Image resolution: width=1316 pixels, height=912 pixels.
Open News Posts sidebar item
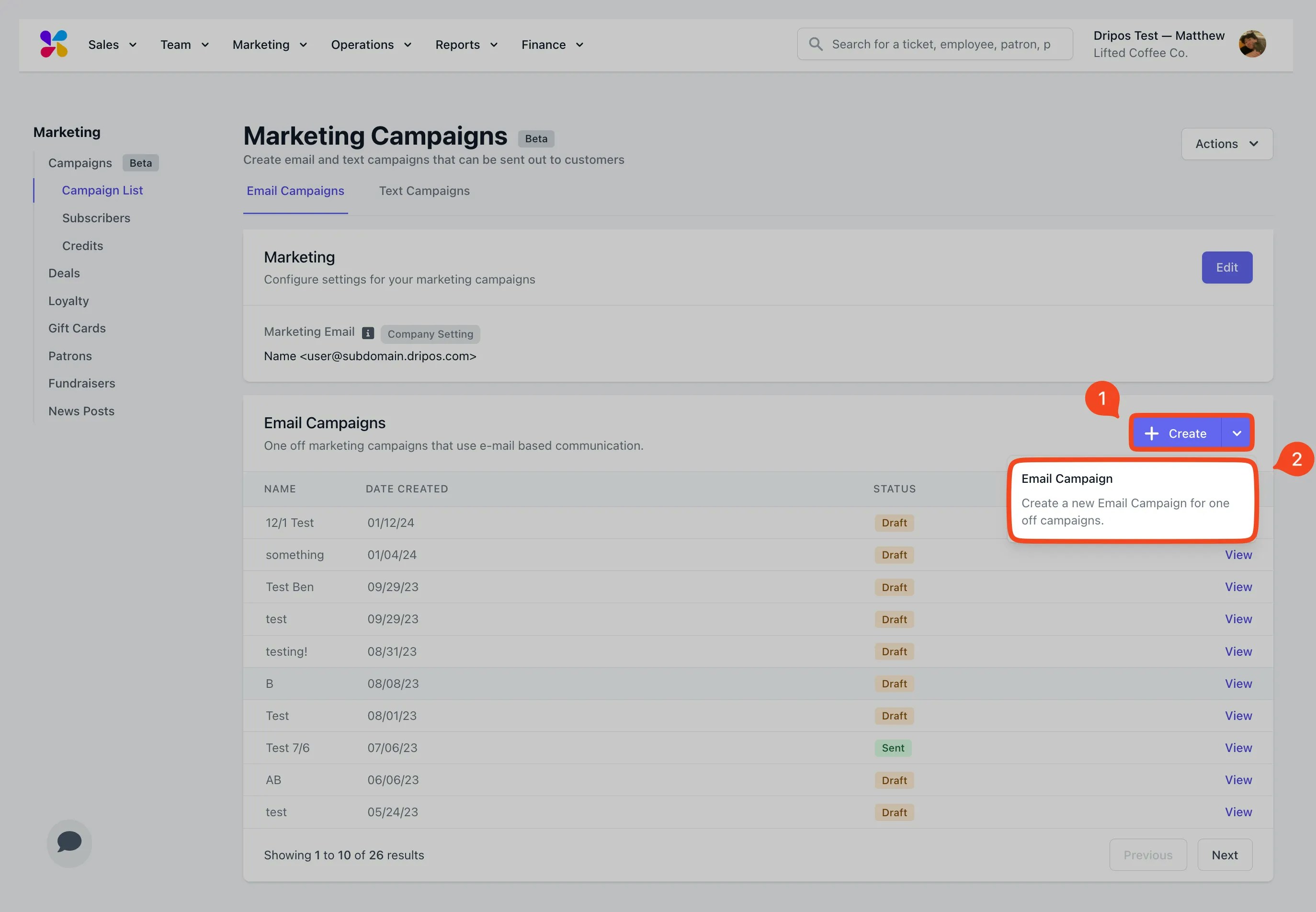point(81,411)
